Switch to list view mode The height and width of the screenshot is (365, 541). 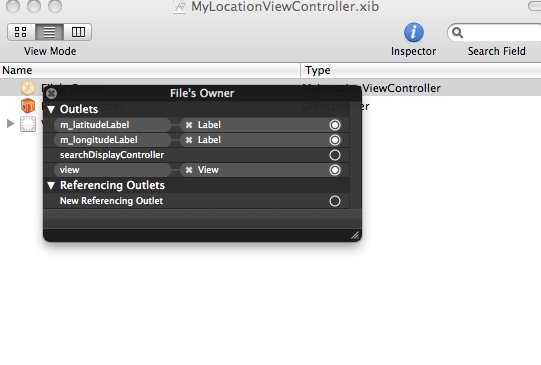point(49,32)
